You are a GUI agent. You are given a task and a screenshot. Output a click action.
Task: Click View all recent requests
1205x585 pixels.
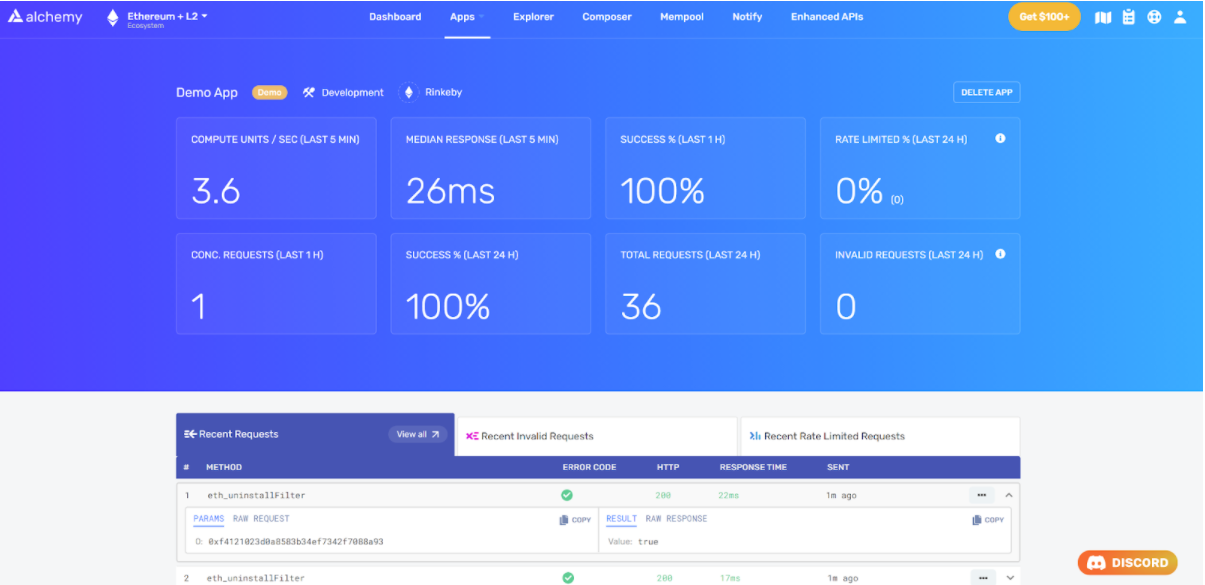pyautogui.click(x=417, y=434)
